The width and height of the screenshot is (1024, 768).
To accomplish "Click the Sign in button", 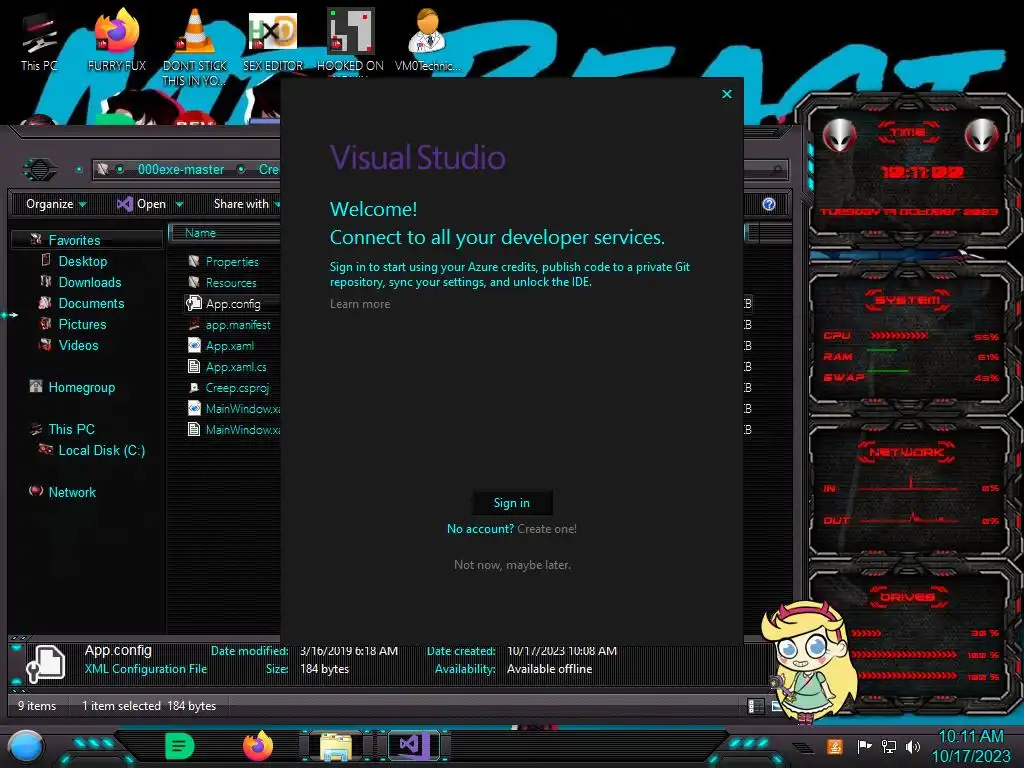I will pos(512,503).
